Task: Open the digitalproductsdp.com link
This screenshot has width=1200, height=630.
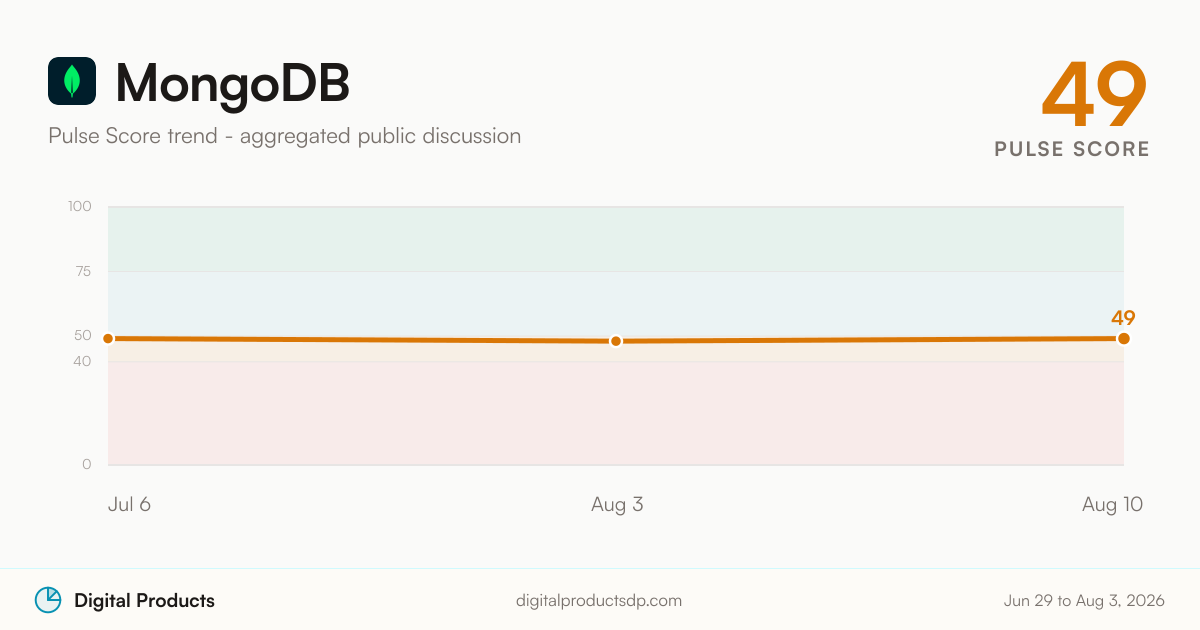Action: click(x=599, y=601)
